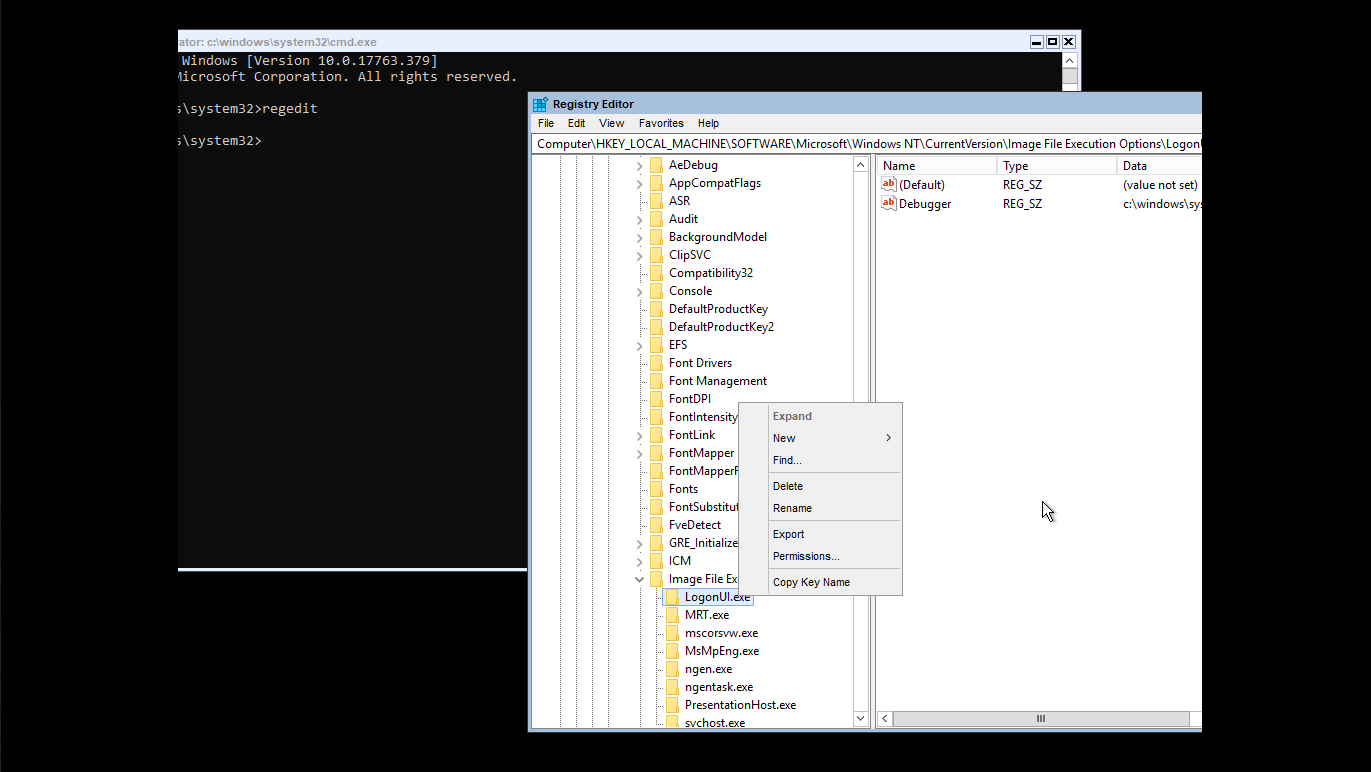Click the values pane horizontal scrollbar thumb
The width and height of the screenshot is (1371, 772).
click(x=1041, y=718)
